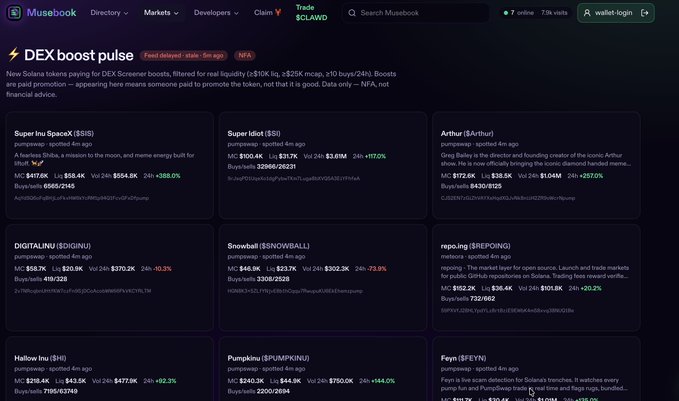The image size is (679, 401).
Task: Click Arthur Vol 24h $1.04M
Action: click(540, 176)
